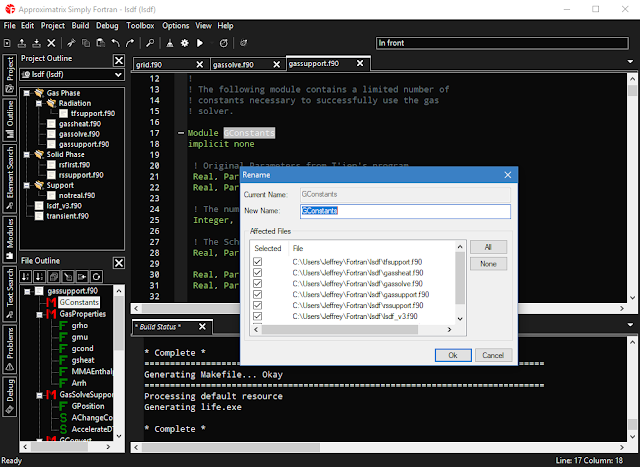Click Cancel in Rename dialog
The width and height of the screenshot is (640, 467).
493,355
